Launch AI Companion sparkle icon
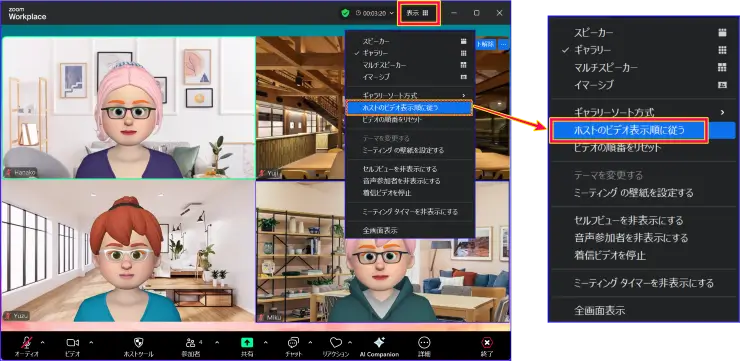Screen dimensions: 740x361 tap(379, 343)
